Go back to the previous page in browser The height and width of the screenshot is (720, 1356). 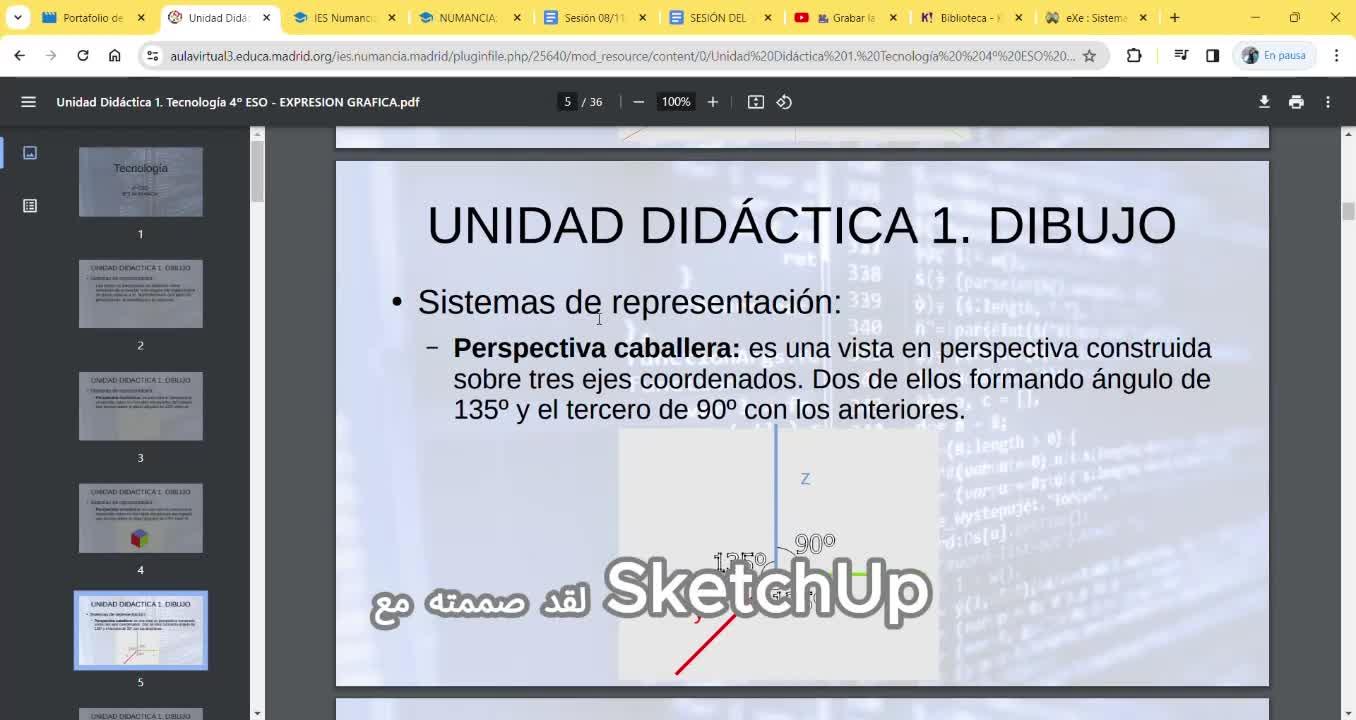coord(20,56)
